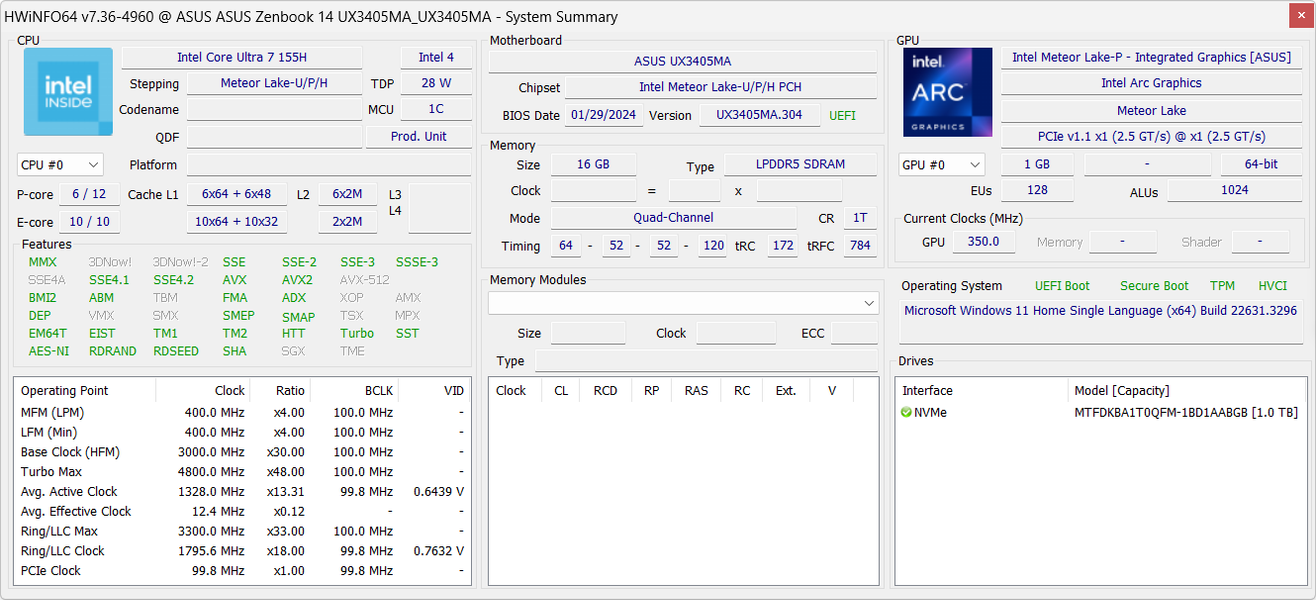The width and height of the screenshot is (1316, 600).
Task: Click the Intel Inside CPU logo
Action: click(x=68, y=92)
